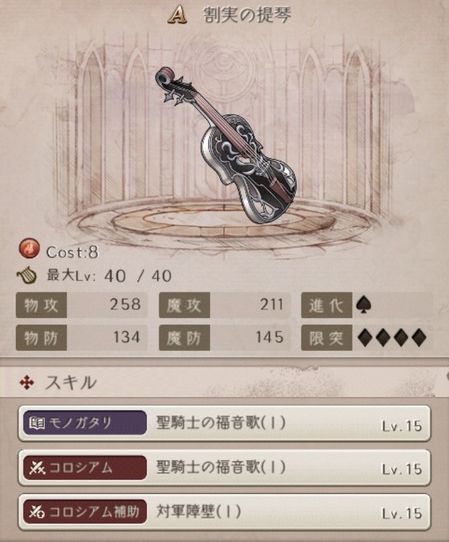Open the 対軍障壁 support skill row
The width and height of the screenshot is (449, 542).
click(224, 512)
